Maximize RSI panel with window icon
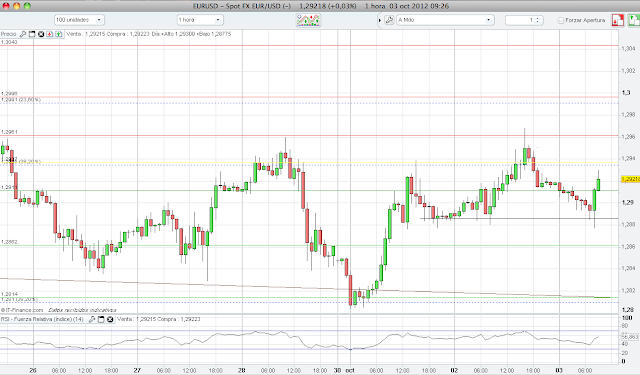Screen dimensions: 640x375 (x=101, y=319)
